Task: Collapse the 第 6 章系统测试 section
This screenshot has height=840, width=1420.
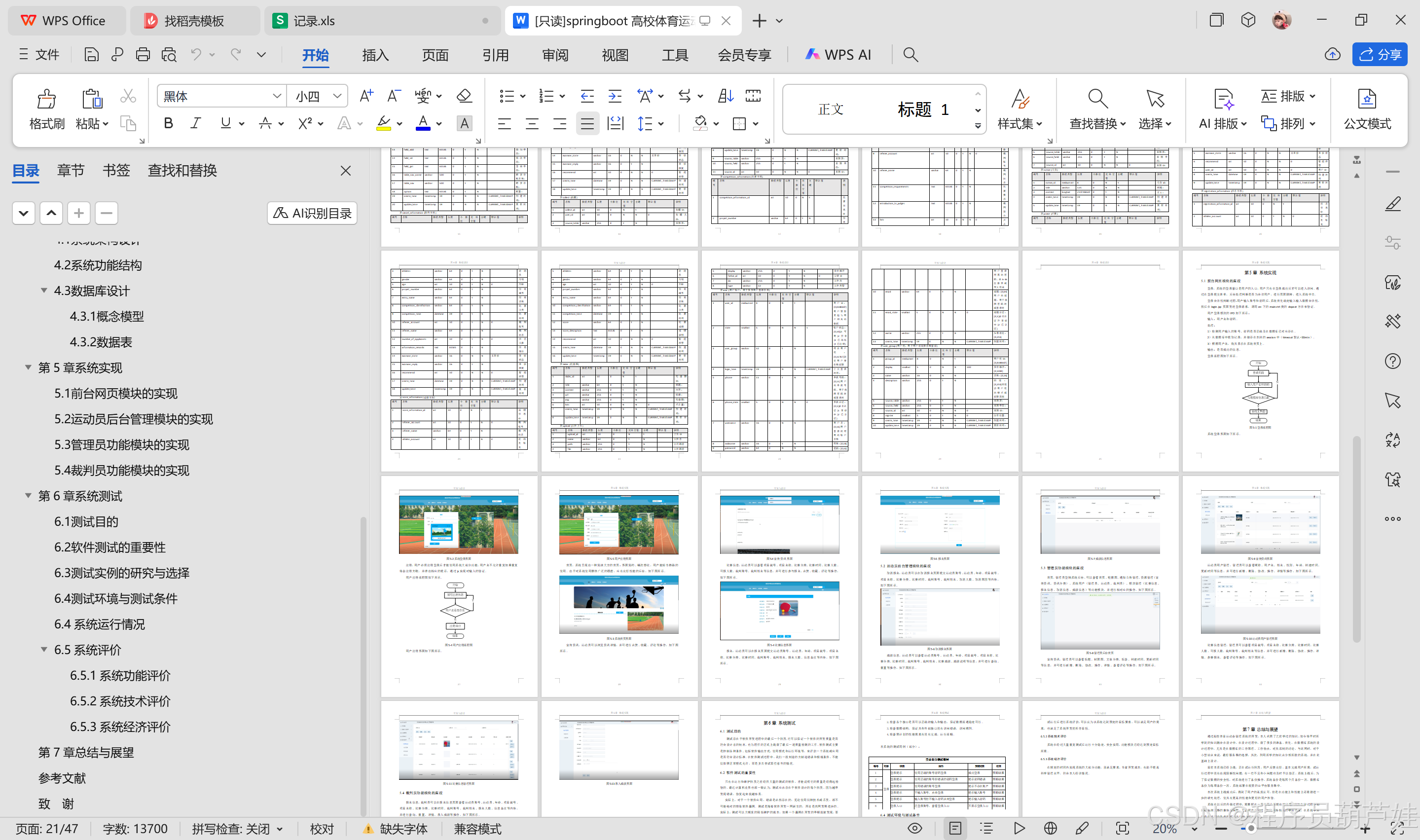Action: click(28, 496)
